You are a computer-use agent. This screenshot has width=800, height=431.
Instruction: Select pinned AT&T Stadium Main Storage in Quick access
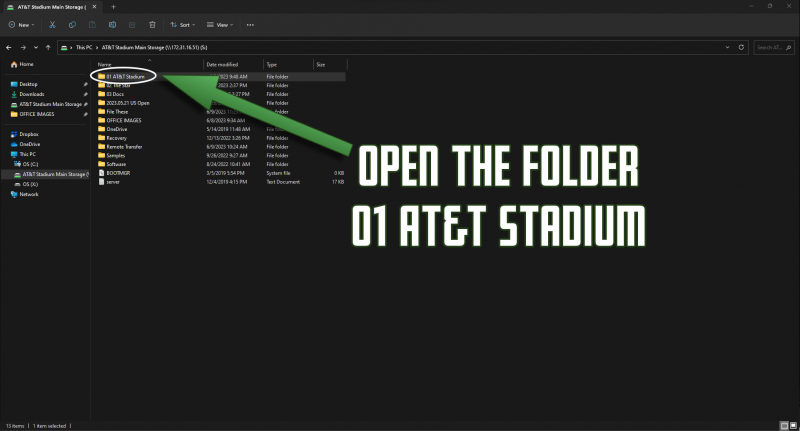coord(50,104)
